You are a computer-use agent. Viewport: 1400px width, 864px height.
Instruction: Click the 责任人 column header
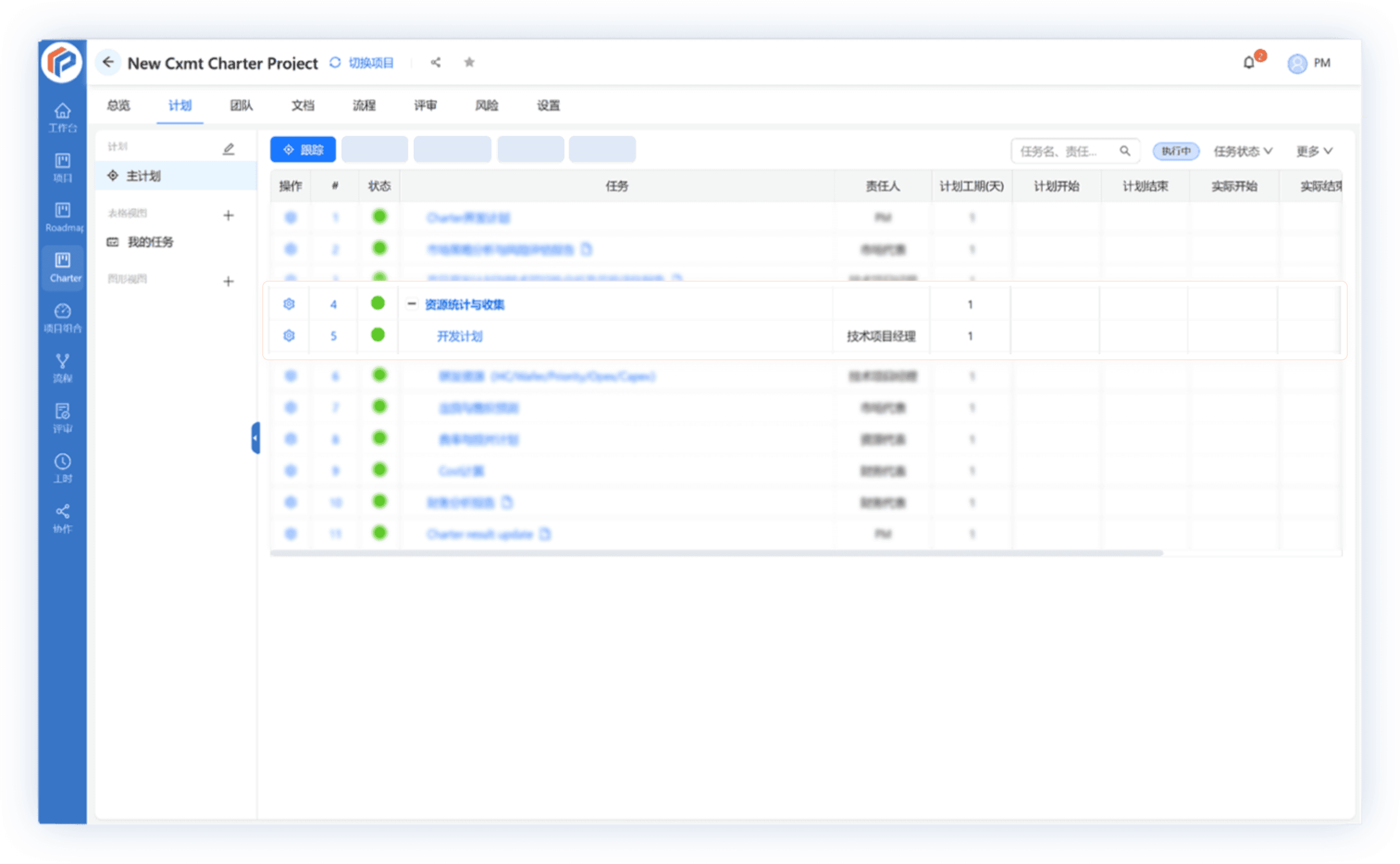point(882,186)
